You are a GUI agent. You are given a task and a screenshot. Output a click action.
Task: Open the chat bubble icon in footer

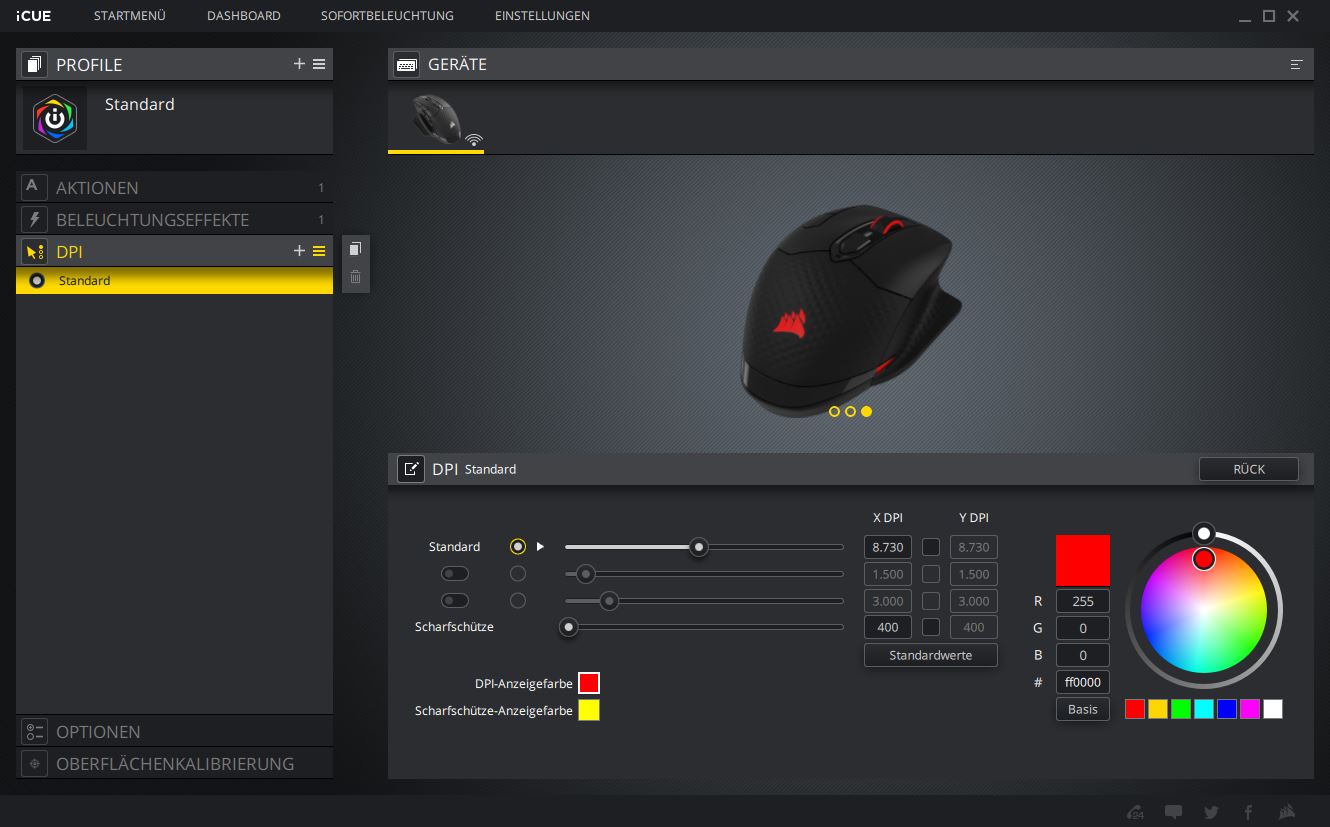[1174, 812]
